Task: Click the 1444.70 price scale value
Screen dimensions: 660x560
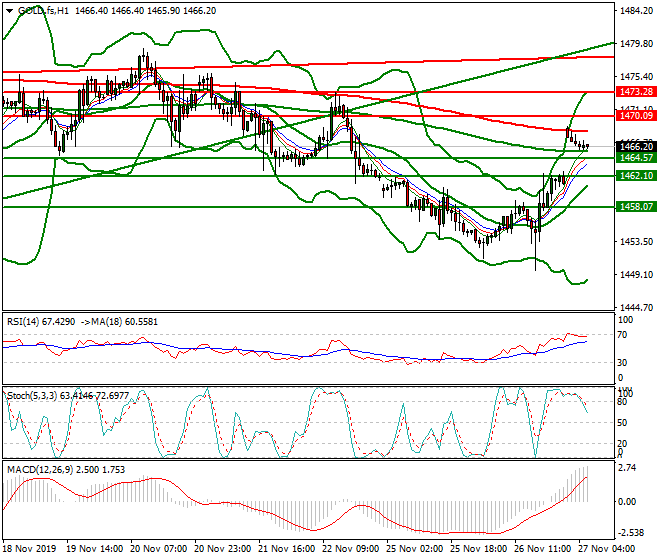Action: (636, 308)
